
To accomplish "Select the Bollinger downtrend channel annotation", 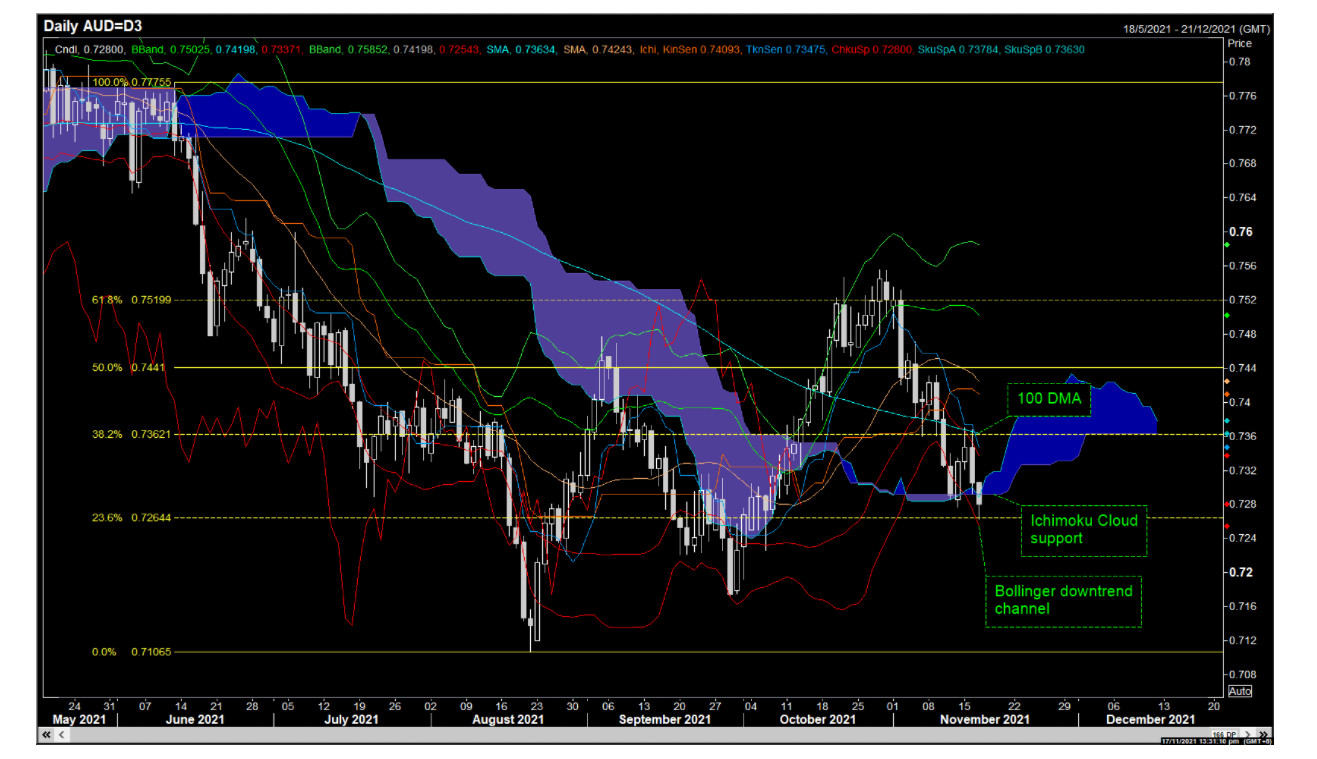I will pos(1062,600).
